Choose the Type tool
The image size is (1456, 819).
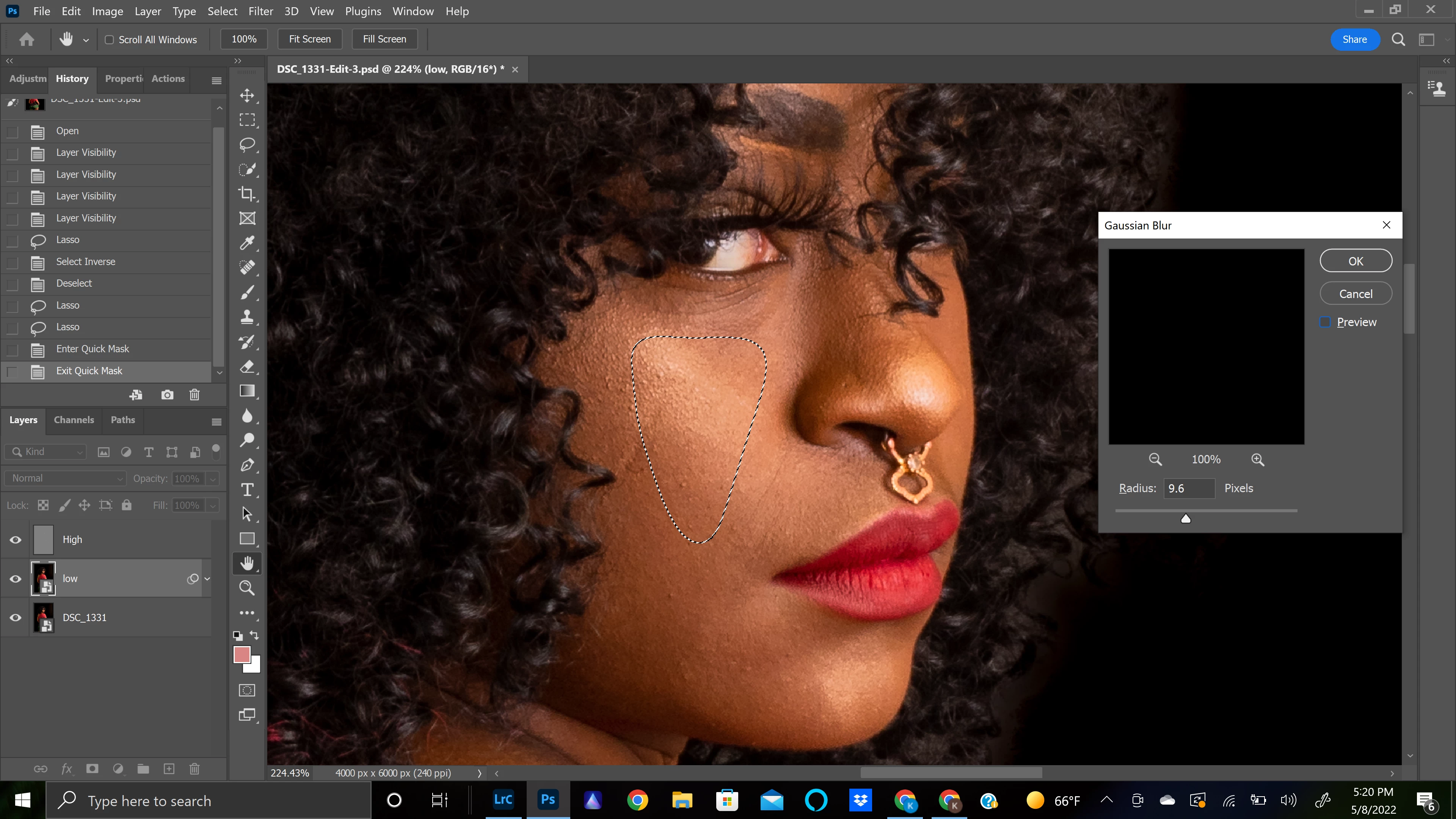click(x=247, y=490)
